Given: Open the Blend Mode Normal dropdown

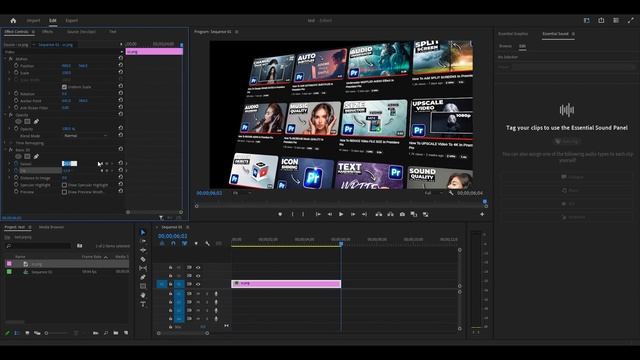Looking at the screenshot, I should coord(86,136).
